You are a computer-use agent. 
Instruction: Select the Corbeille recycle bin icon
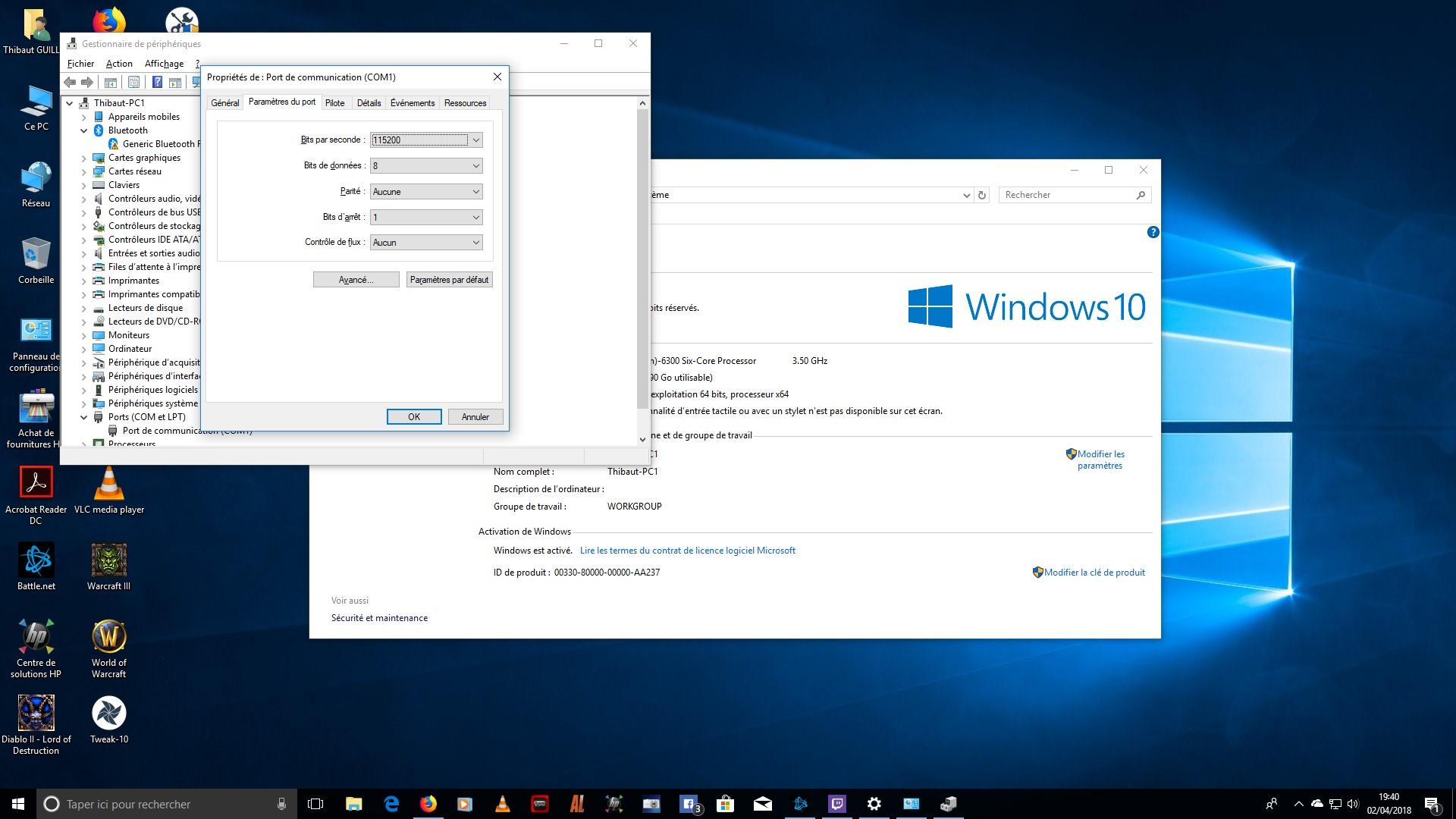36,262
